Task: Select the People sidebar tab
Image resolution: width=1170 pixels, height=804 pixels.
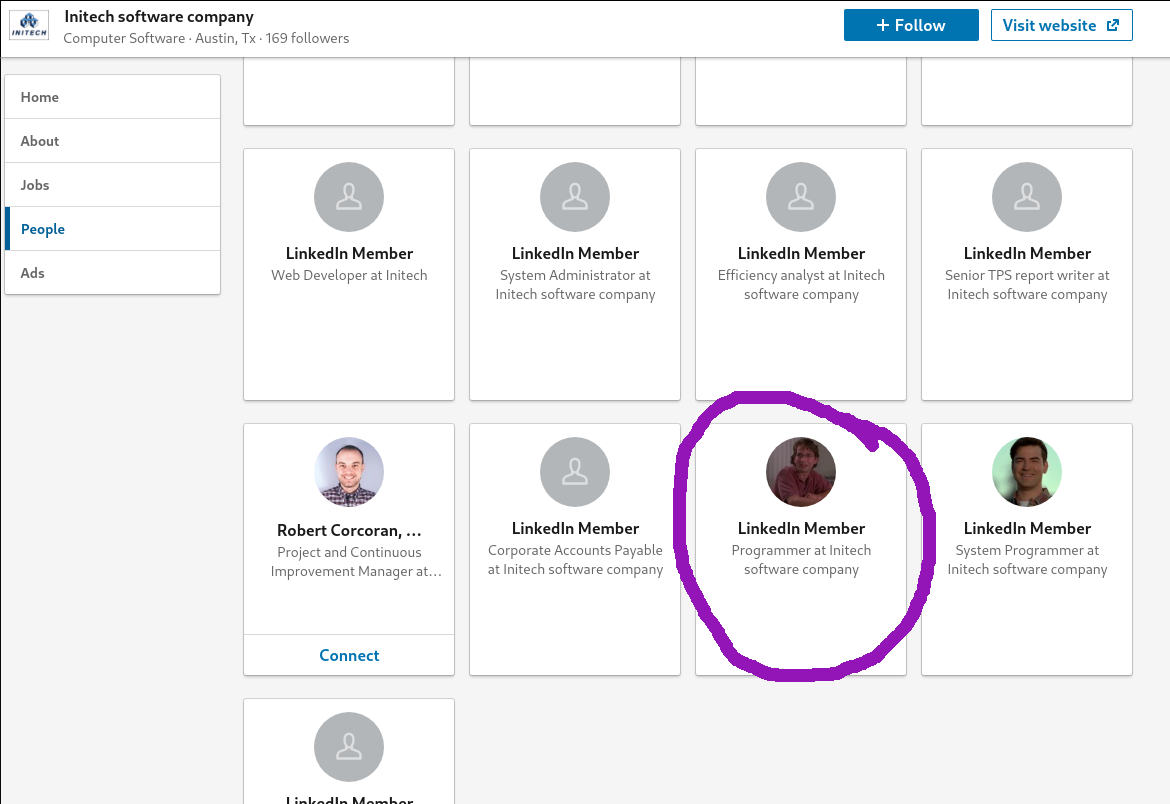Action: (112, 229)
